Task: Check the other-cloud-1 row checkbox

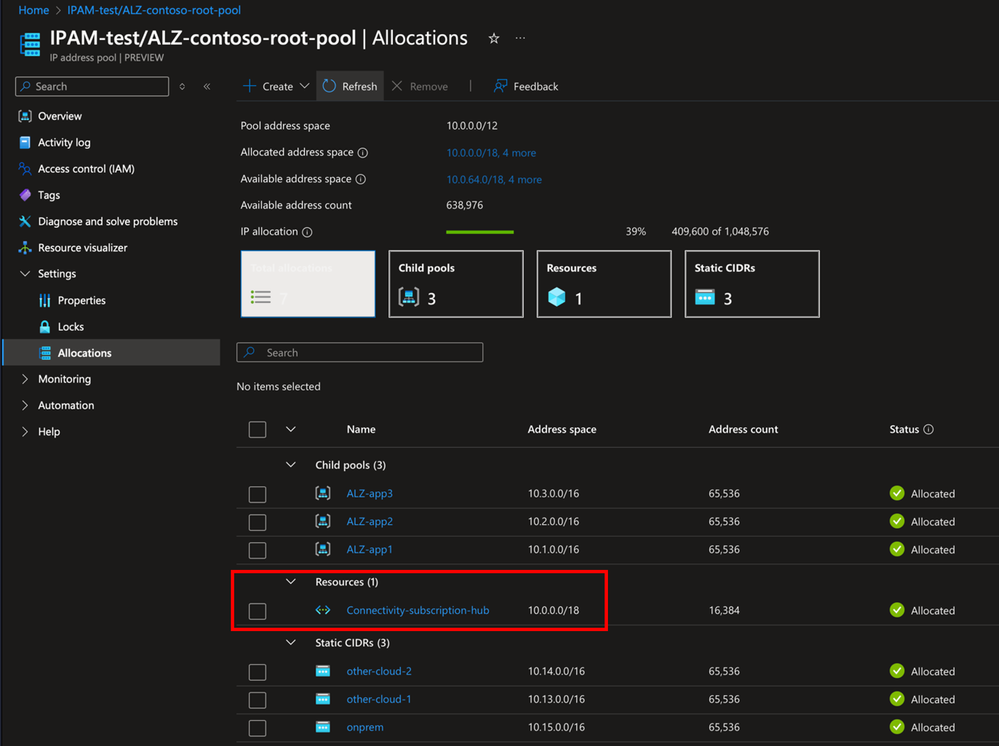Action: click(257, 700)
